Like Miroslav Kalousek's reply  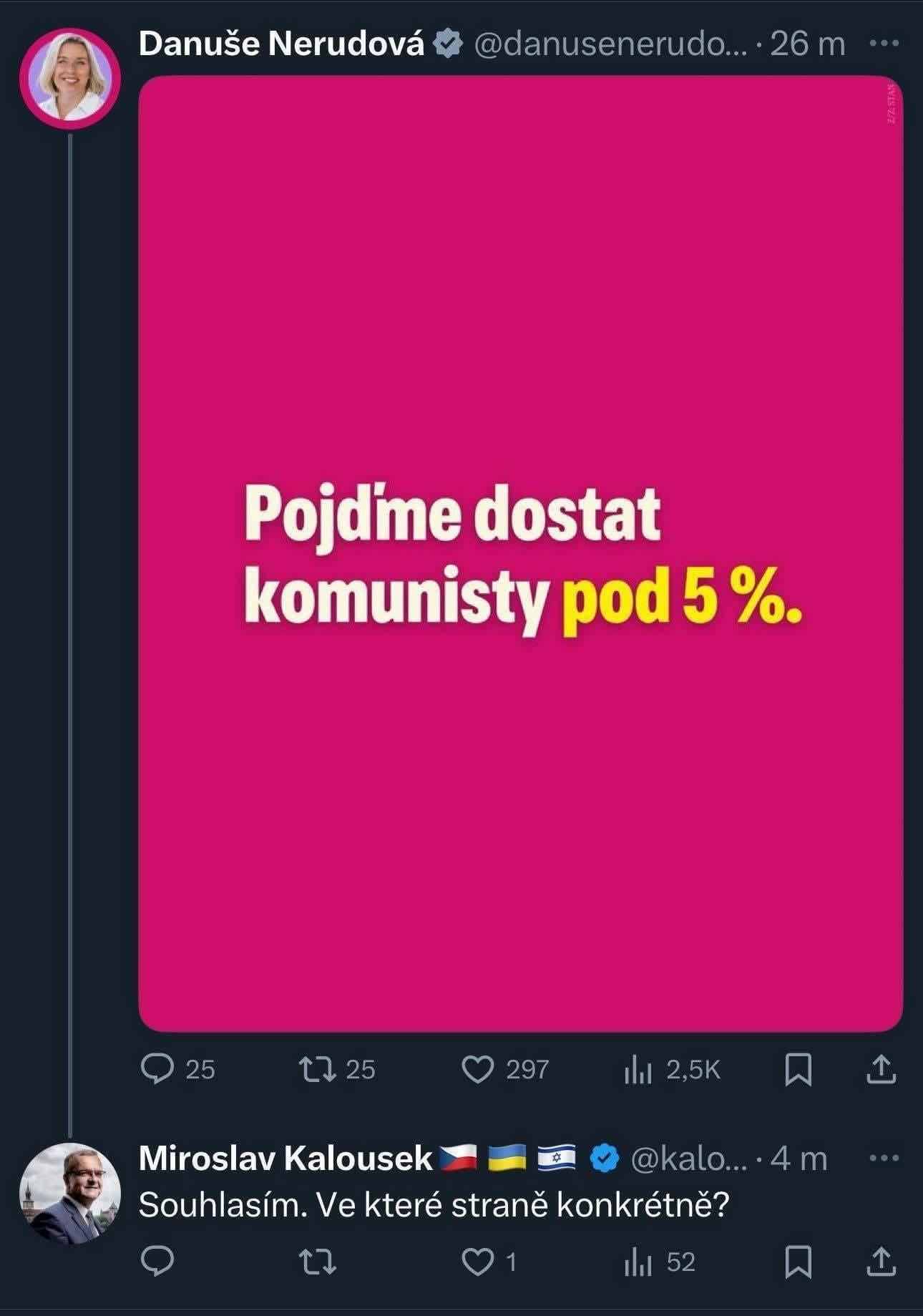point(479,1262)
